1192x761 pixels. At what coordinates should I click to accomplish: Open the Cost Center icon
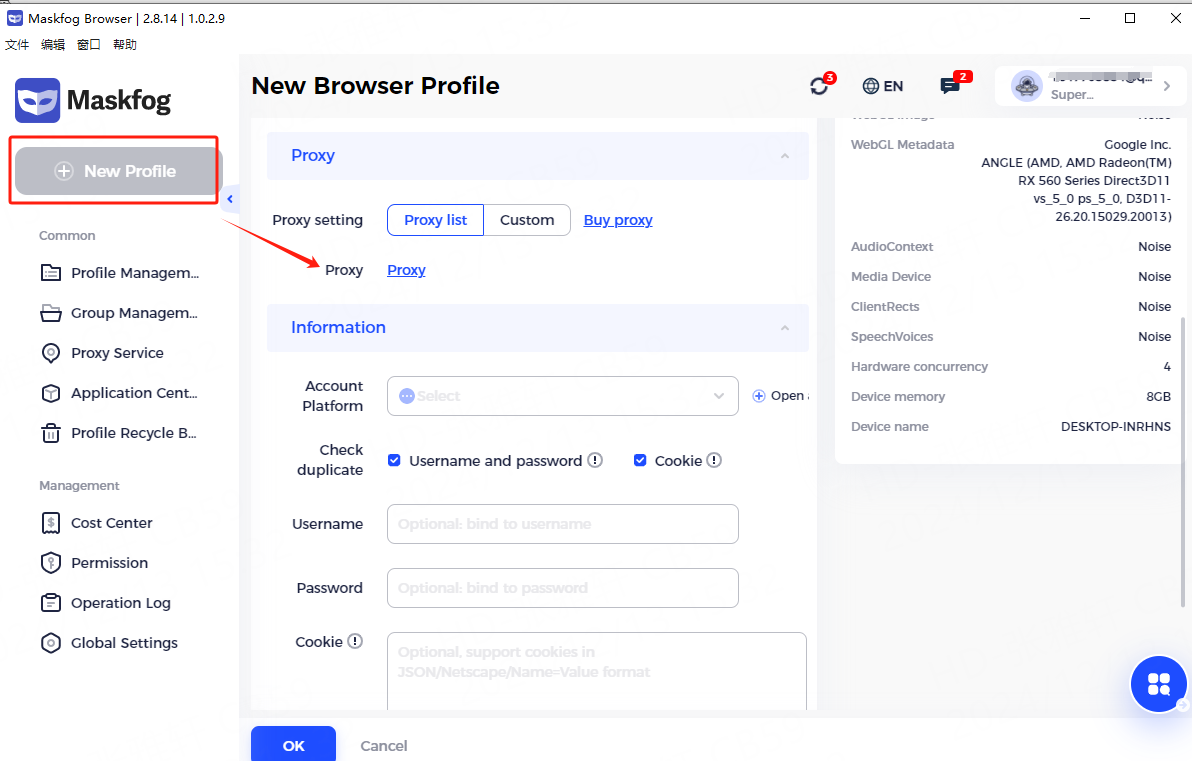pyautogui.click(x=50, y=523)
